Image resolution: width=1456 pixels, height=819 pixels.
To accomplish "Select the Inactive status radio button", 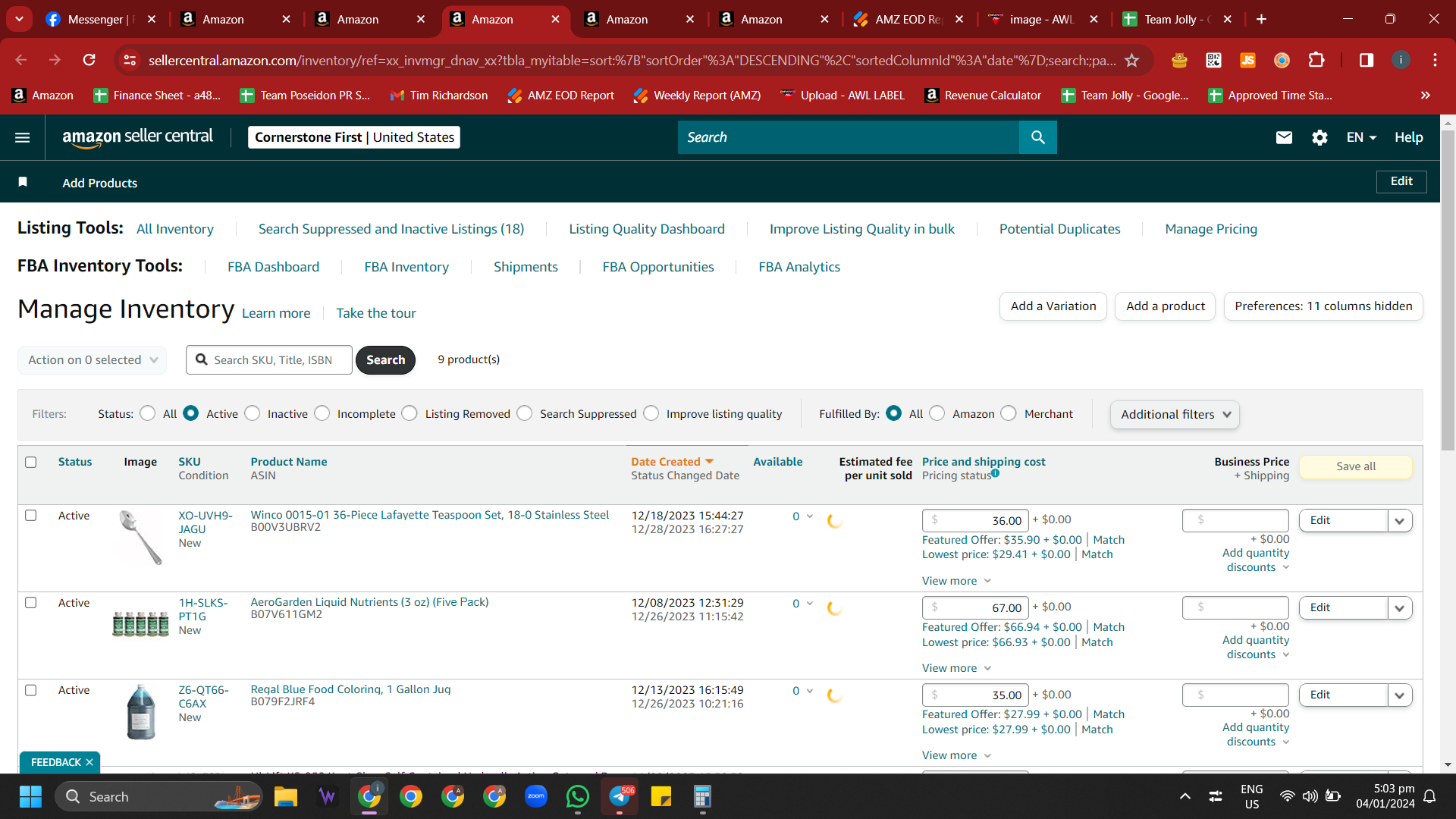I will tap(253, 413).
